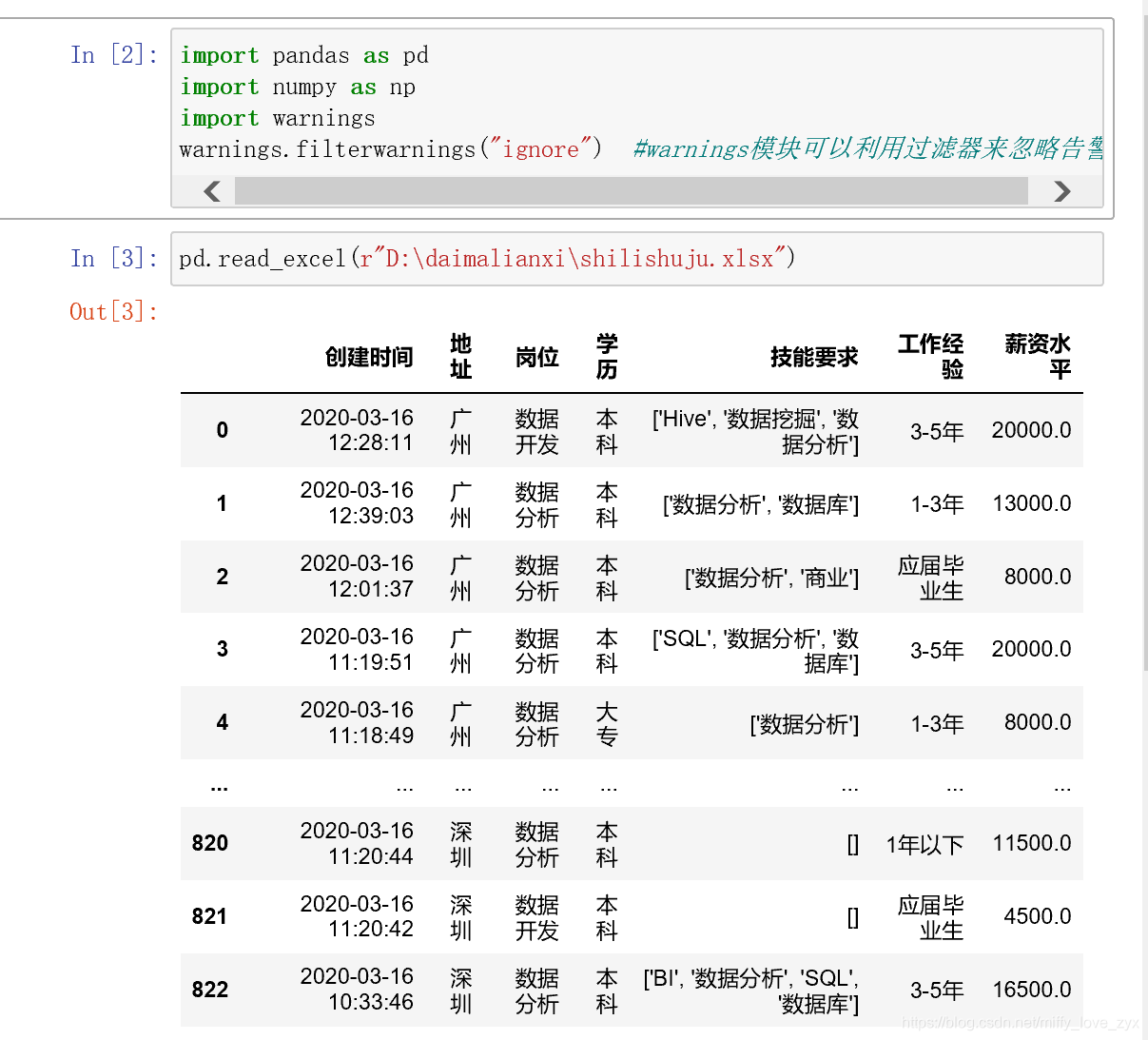Click timestamp 2020-03-16 12:28:11
This screenshot has width=1148, height=1040.
click(x=357, y=430)
